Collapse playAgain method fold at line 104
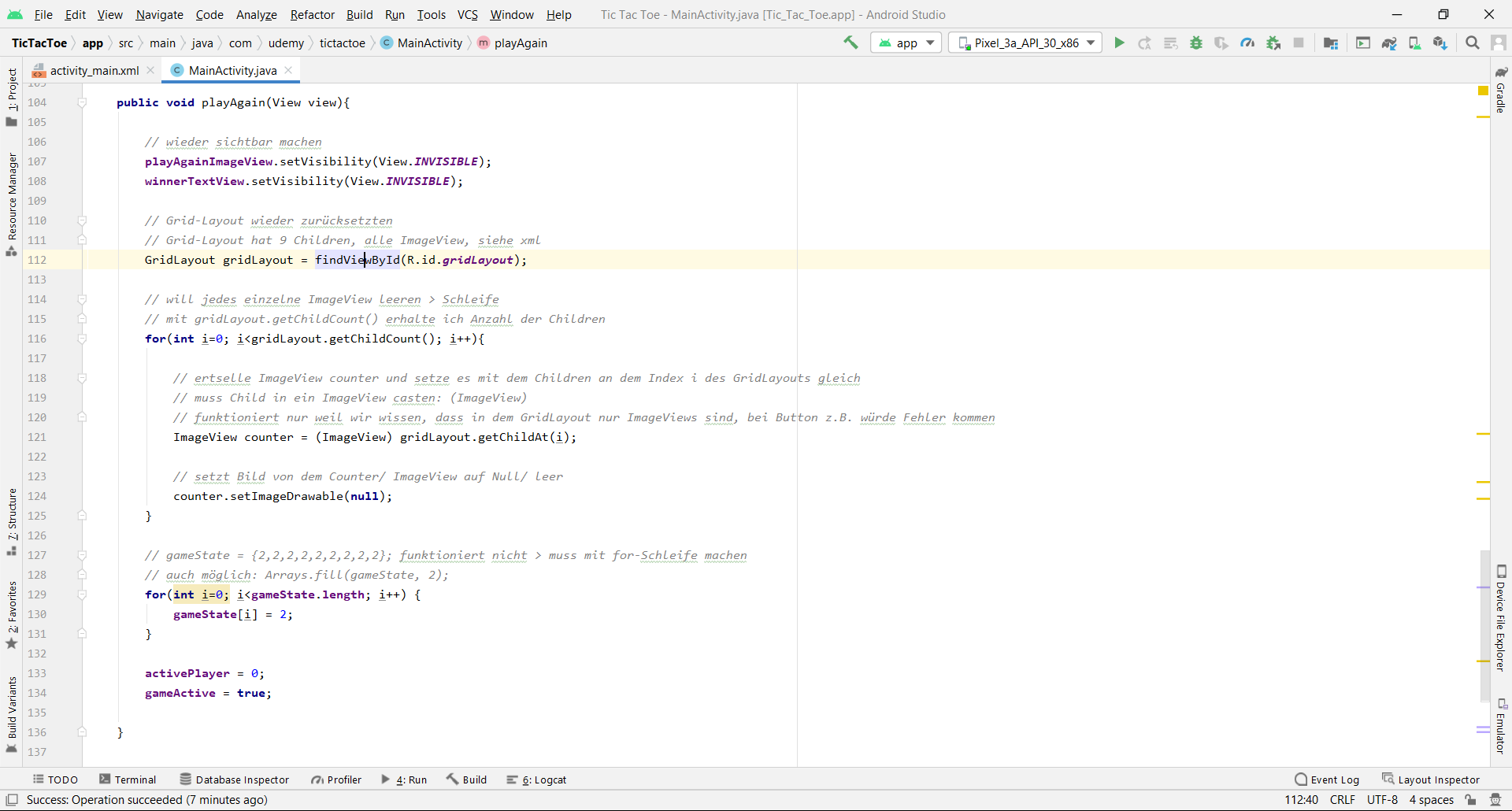This screenshot has height=811, width=1512. 82,102
